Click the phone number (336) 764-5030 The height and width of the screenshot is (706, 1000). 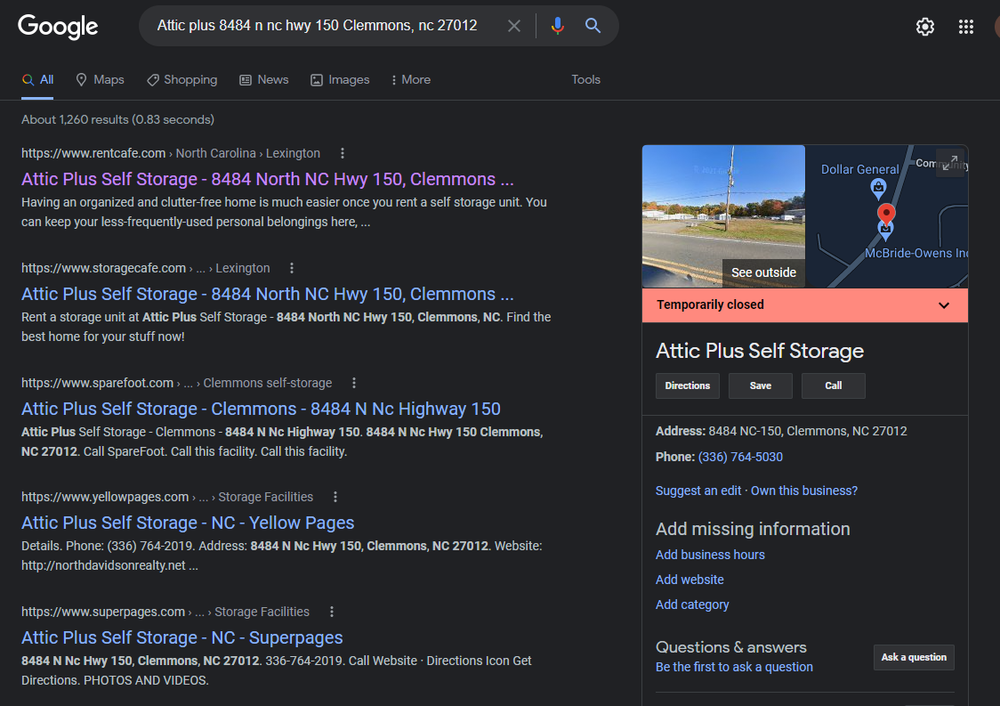click(740, 457)
